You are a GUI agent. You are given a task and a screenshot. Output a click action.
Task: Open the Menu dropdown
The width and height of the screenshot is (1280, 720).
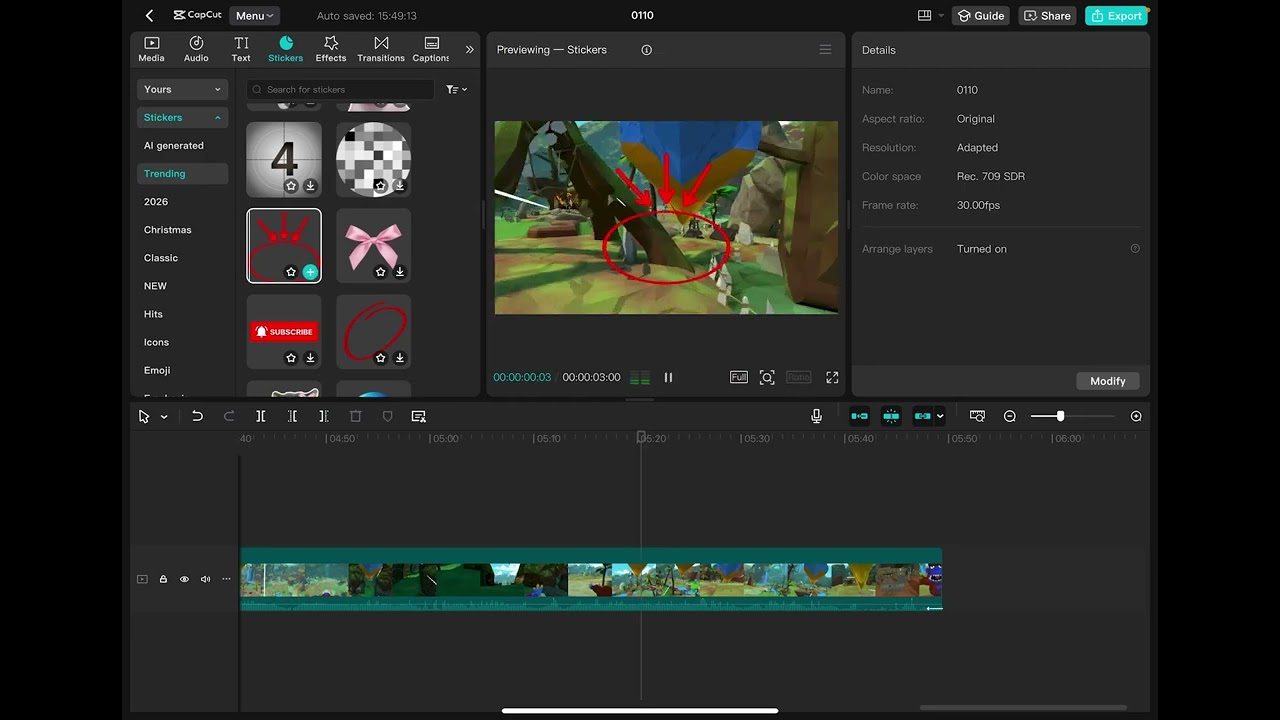click(x=254, y=16)
